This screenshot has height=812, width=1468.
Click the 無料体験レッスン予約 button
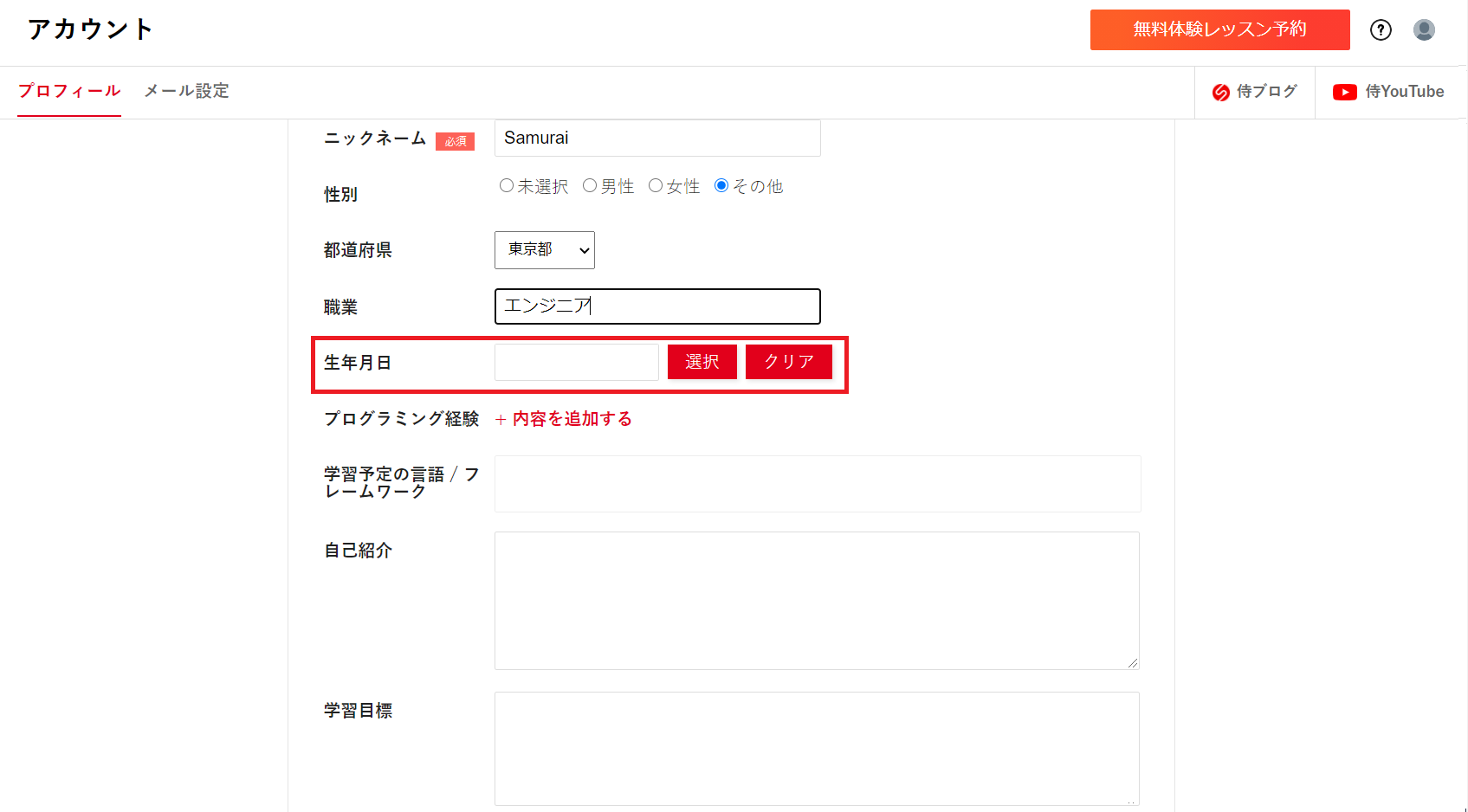pyautogui.click(x=1219, y=29)
